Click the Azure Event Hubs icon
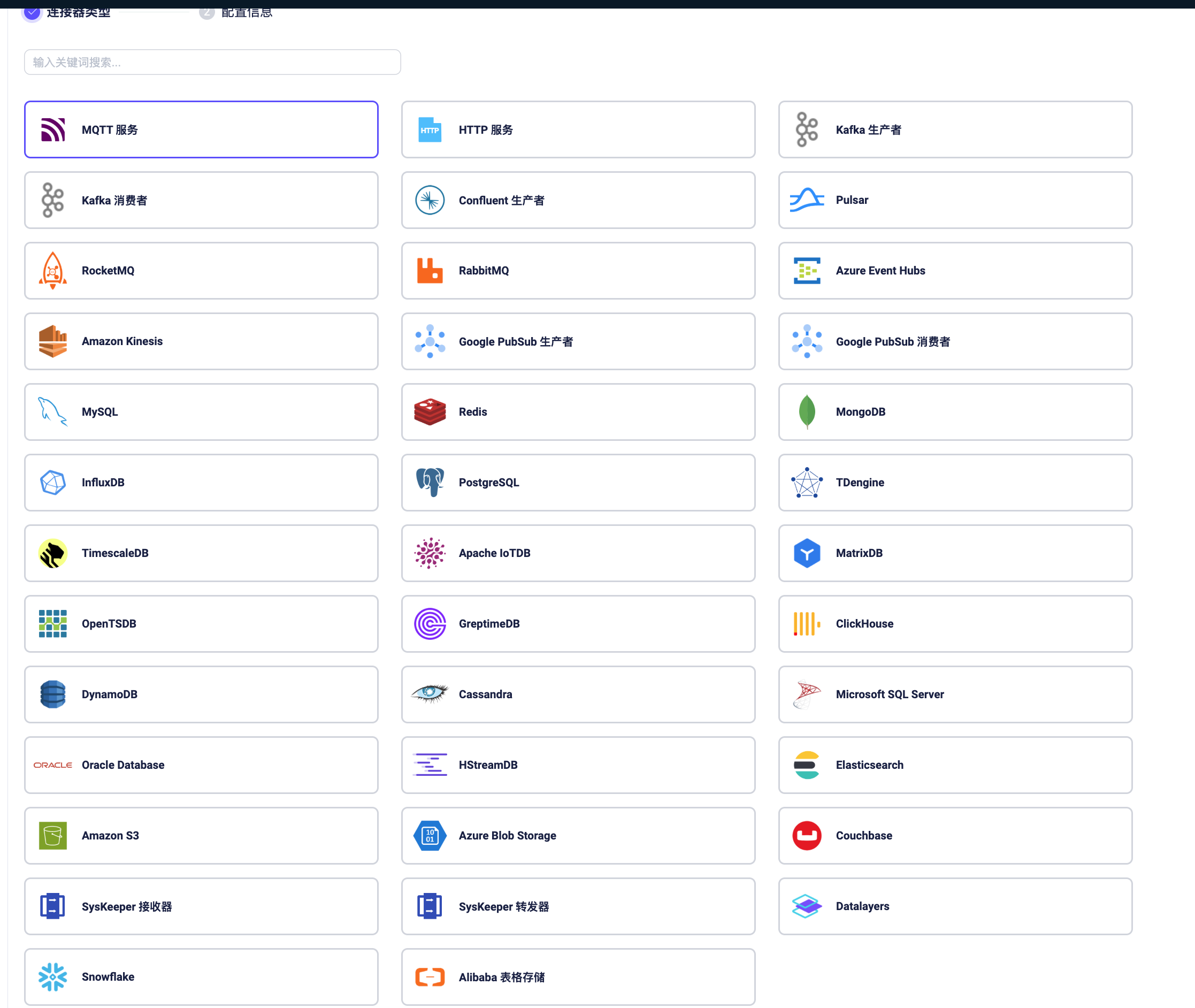Screen dimensions: 1195x1008 [807, 270]
